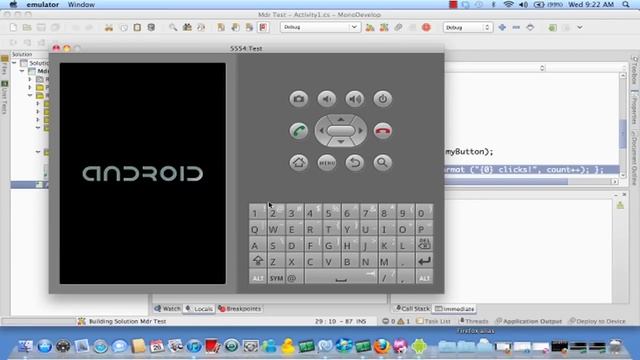Click the emulator keyboard shift key
This screenshot has width=640, height=360.
point(258,261)
